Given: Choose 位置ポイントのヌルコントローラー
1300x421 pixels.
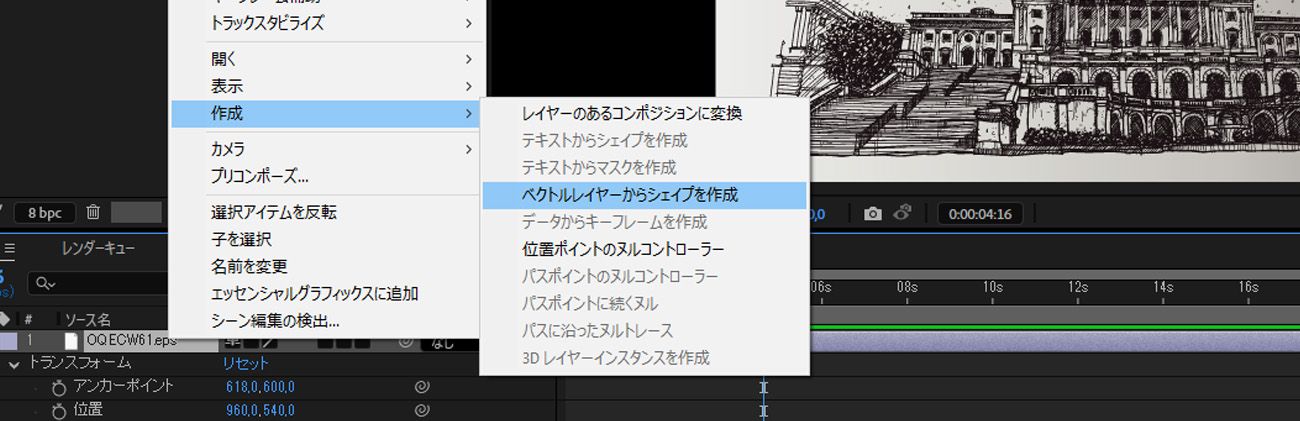Looking at the screenshot, I should 644,249.
